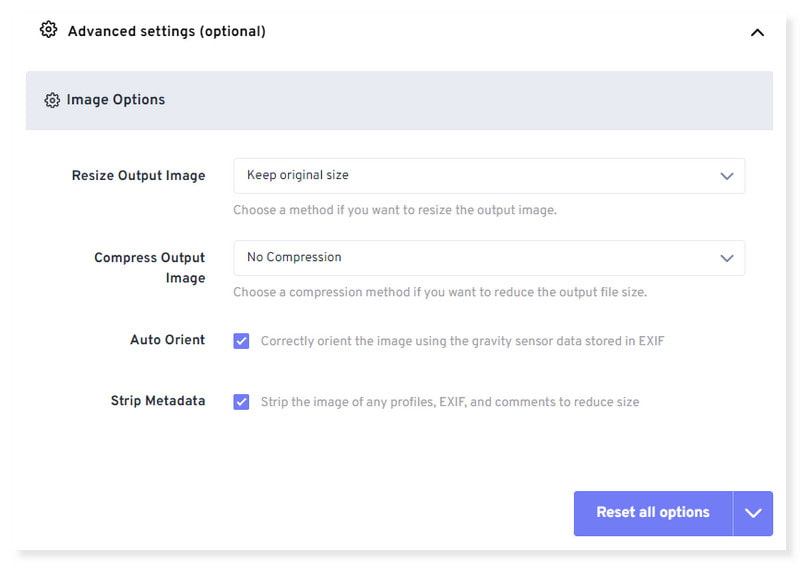
Task: Click the Strip Metadata label
Action: click(157, 401)
